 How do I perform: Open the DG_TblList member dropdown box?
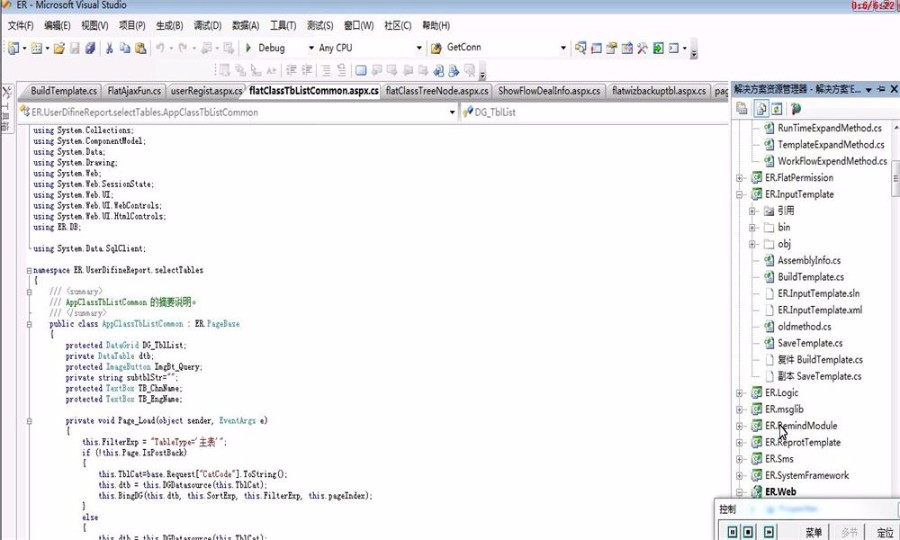593,112
